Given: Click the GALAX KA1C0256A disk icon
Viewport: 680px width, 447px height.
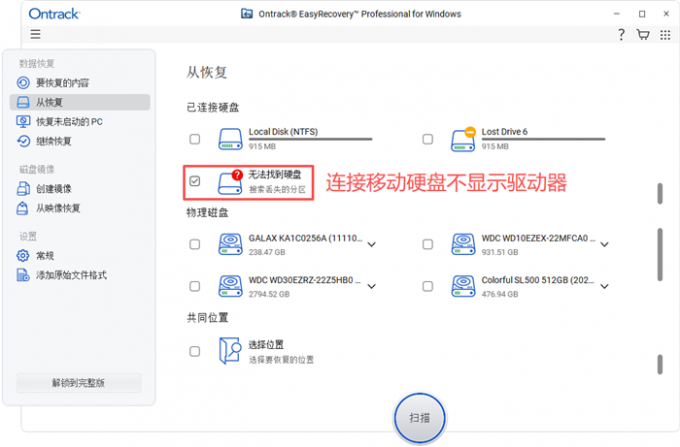Looking at the screenshot, I should tap(230, 244).
